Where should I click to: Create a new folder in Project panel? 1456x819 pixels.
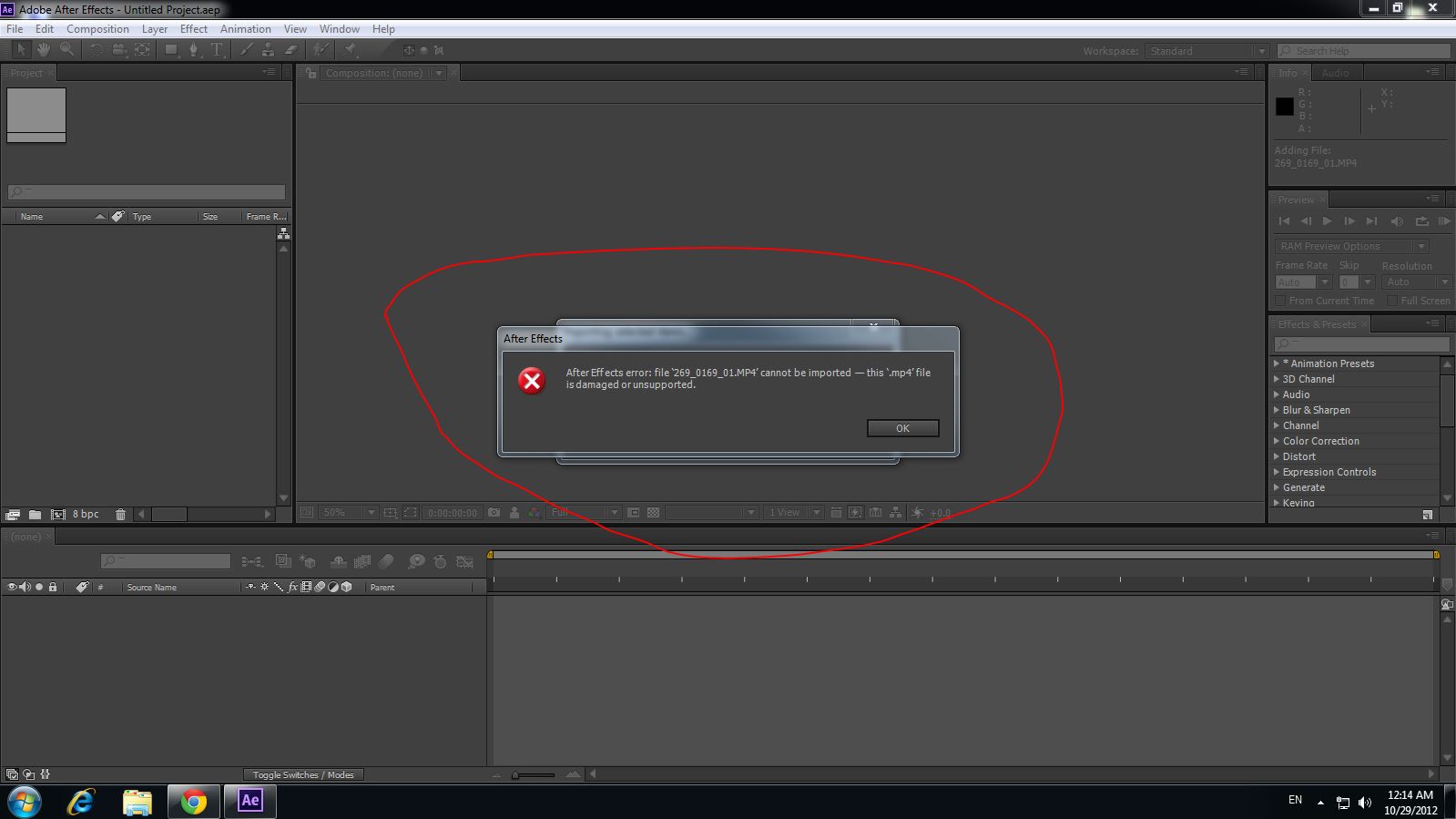[x=35, y=514]
